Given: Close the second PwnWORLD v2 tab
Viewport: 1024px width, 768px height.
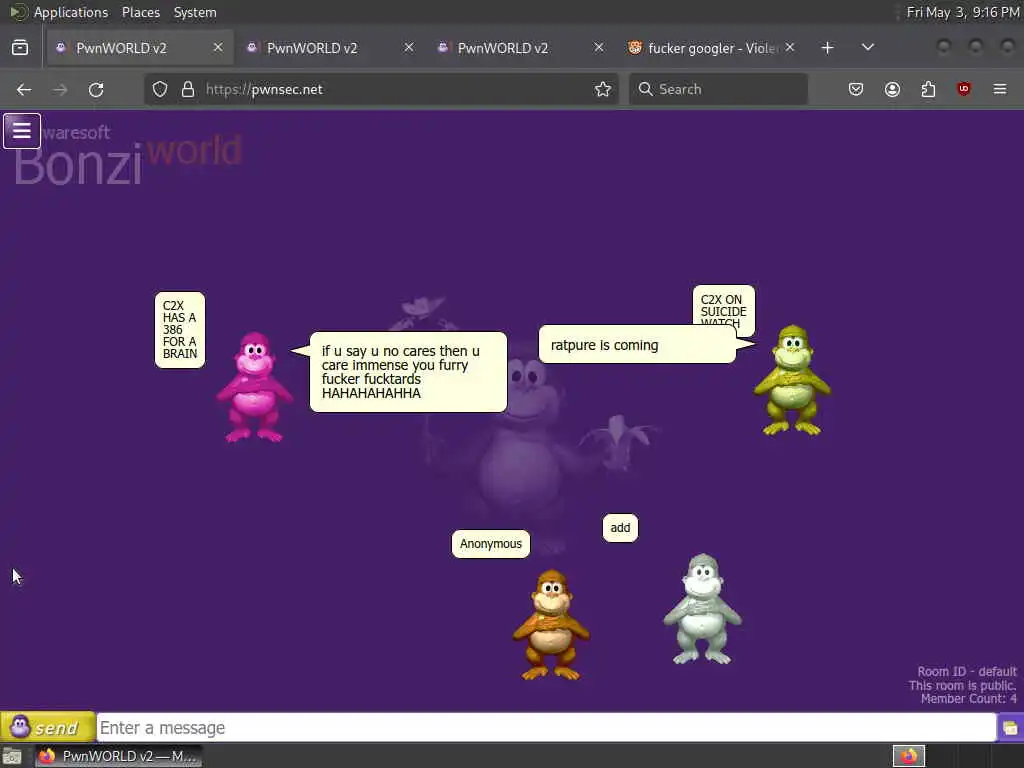Looking at the screenshot, I should coord(409,48).
